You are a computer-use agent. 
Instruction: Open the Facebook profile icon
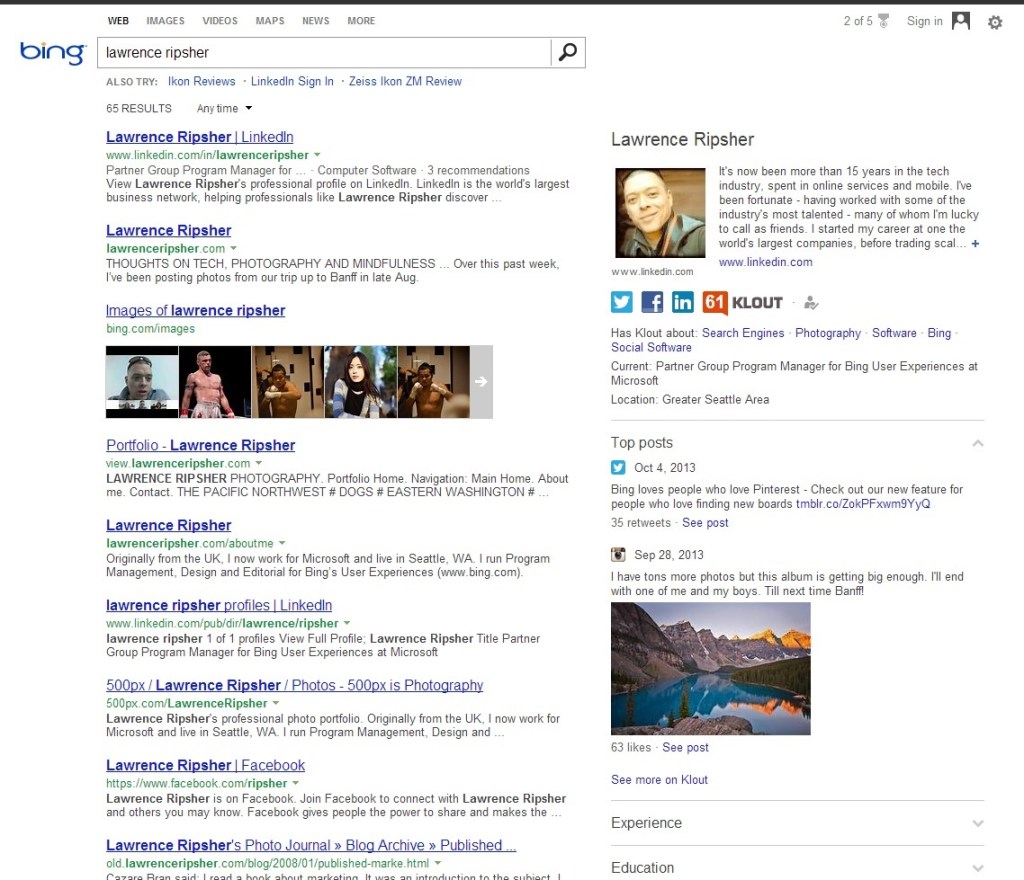pyautogui.click(x=652, y=302)
